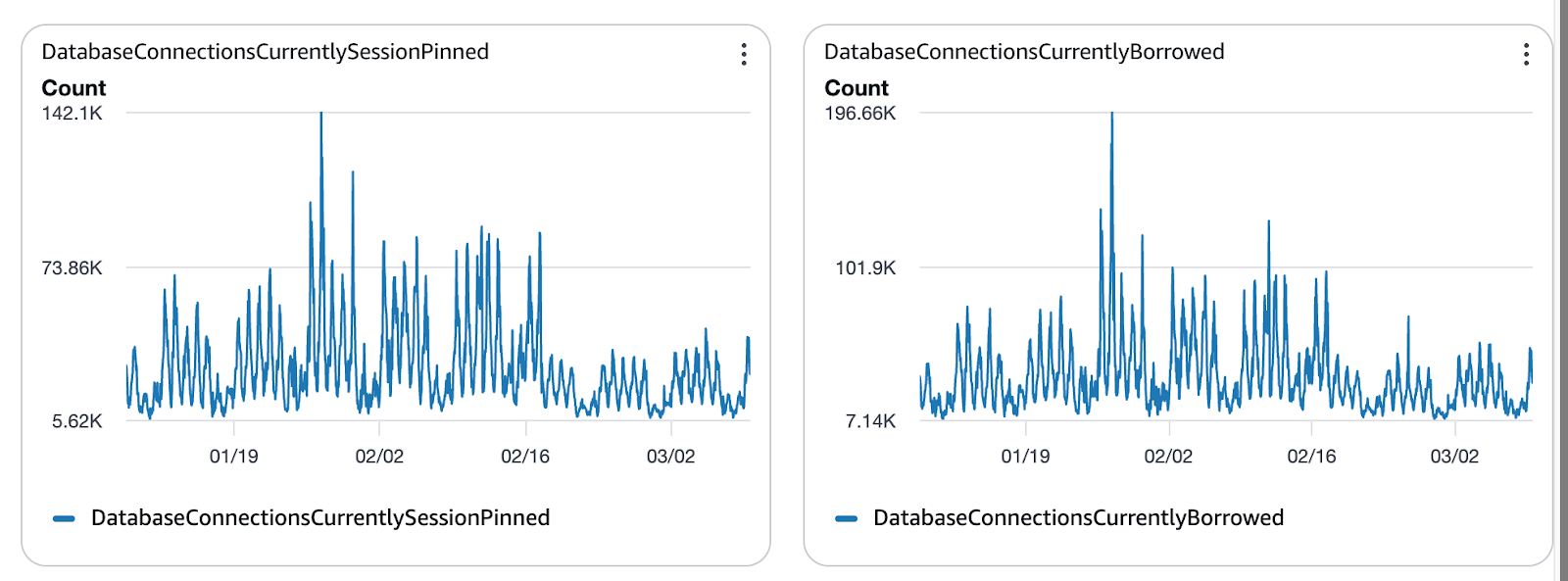This screenshot has width=1568, height=581.
Task: Click the 01/19 date on the SessionPinned chart
Action: point(233,457)
